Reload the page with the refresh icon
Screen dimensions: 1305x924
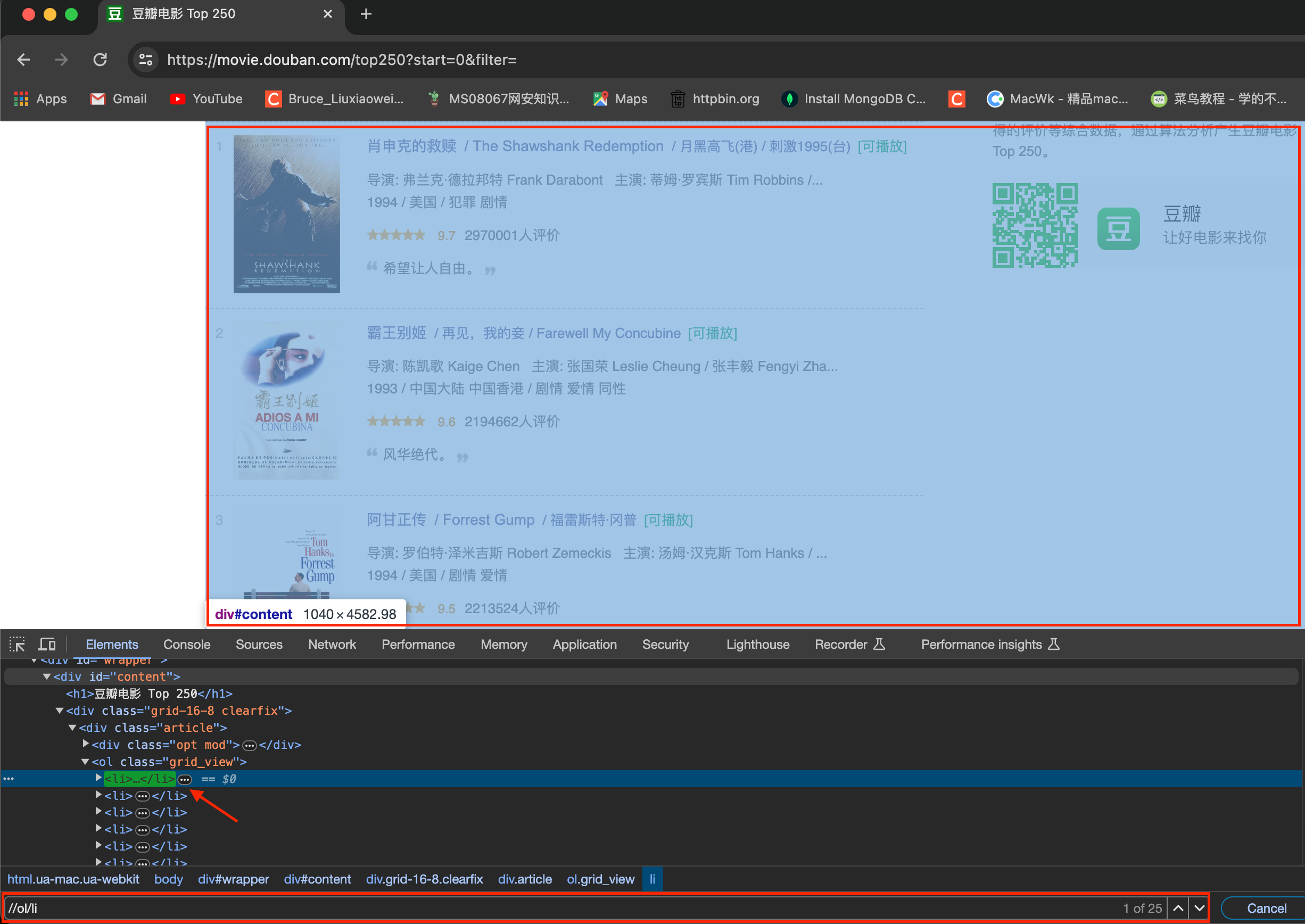click(x=100, y=60)
